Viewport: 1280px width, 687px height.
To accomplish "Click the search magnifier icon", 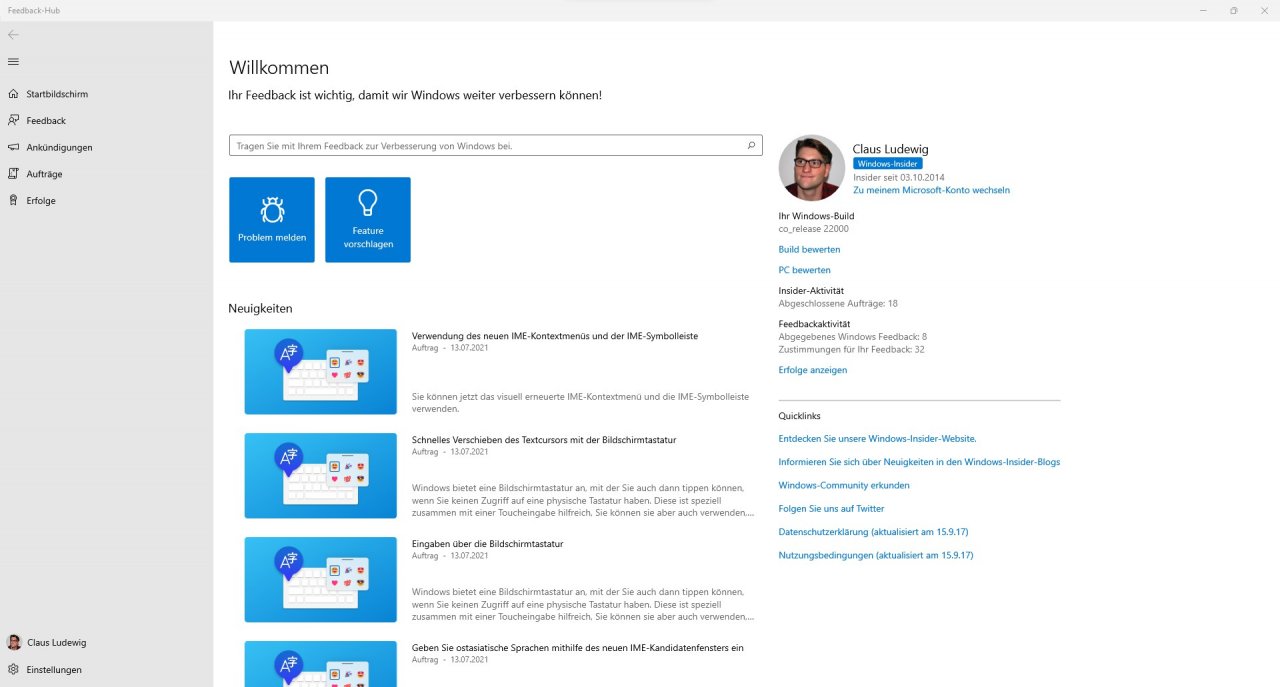I will tap(751, 145).
